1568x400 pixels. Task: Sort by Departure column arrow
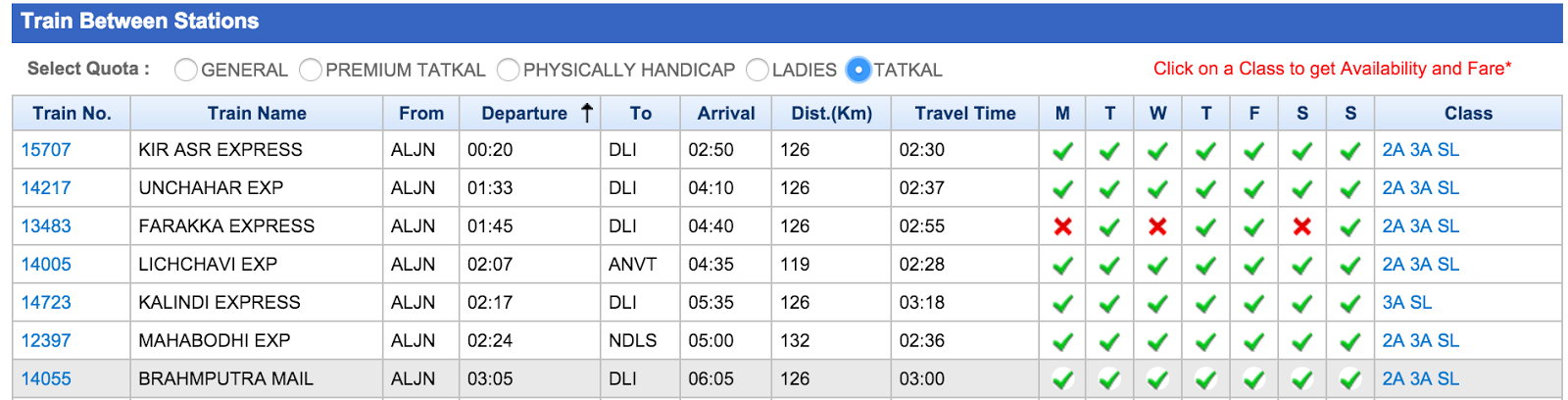click(587, 113)
